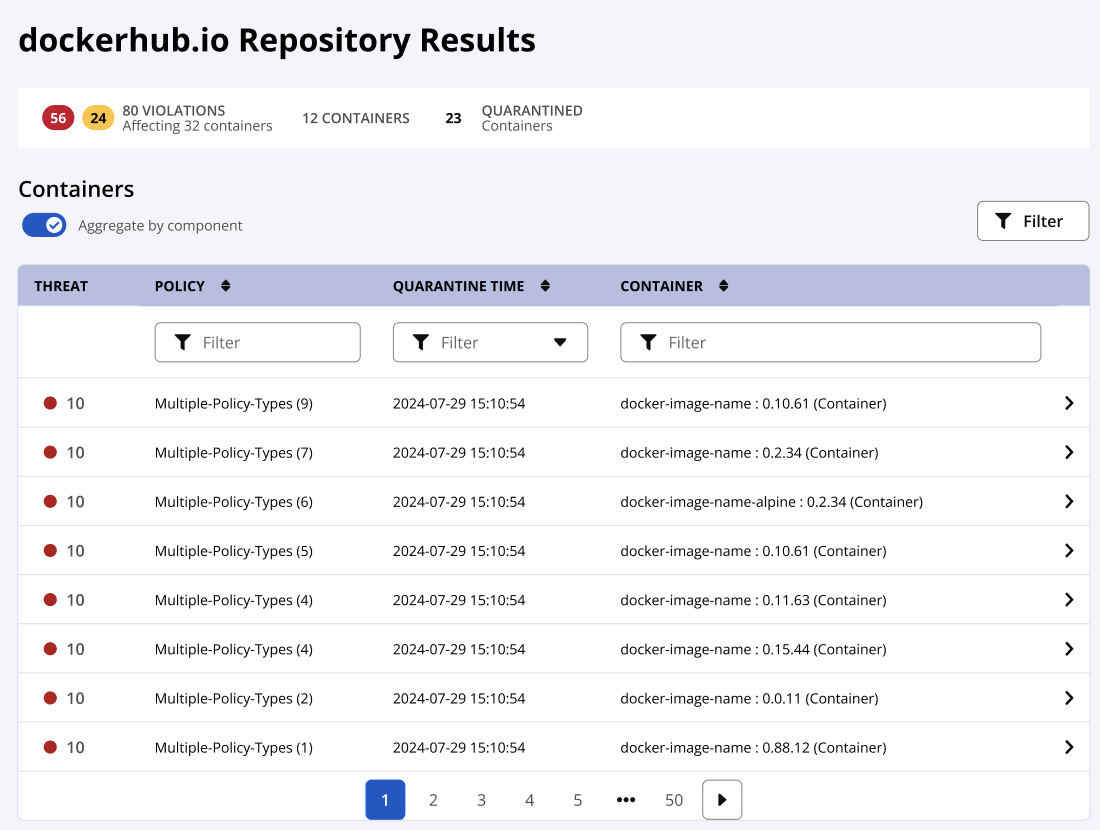Click the 12 CONTAINERS summary text

[x=356, y=118]
